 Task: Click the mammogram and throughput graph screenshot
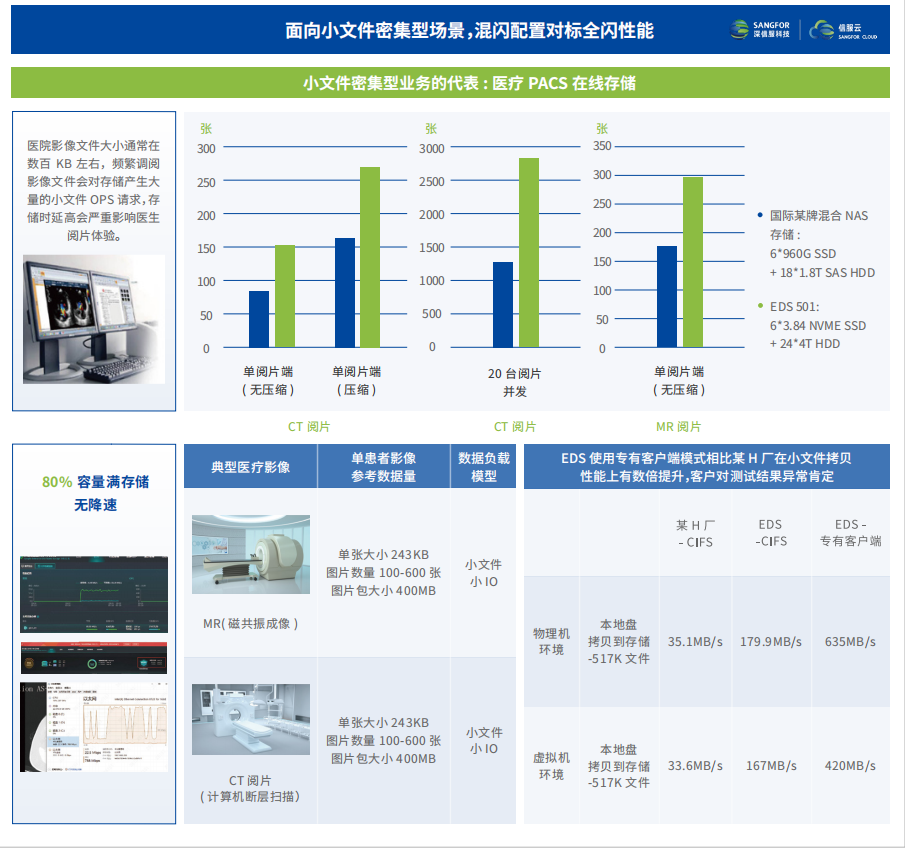coord(94,726)
